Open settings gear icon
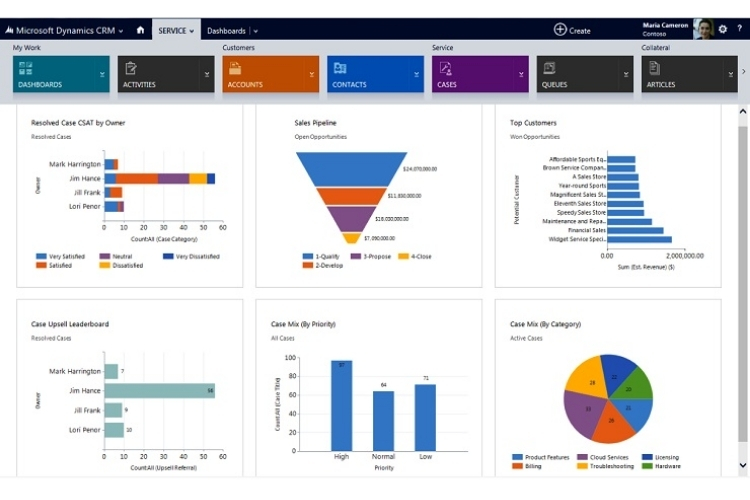The height and width of the screenshot is (500, 750). [x=723, y=30]
